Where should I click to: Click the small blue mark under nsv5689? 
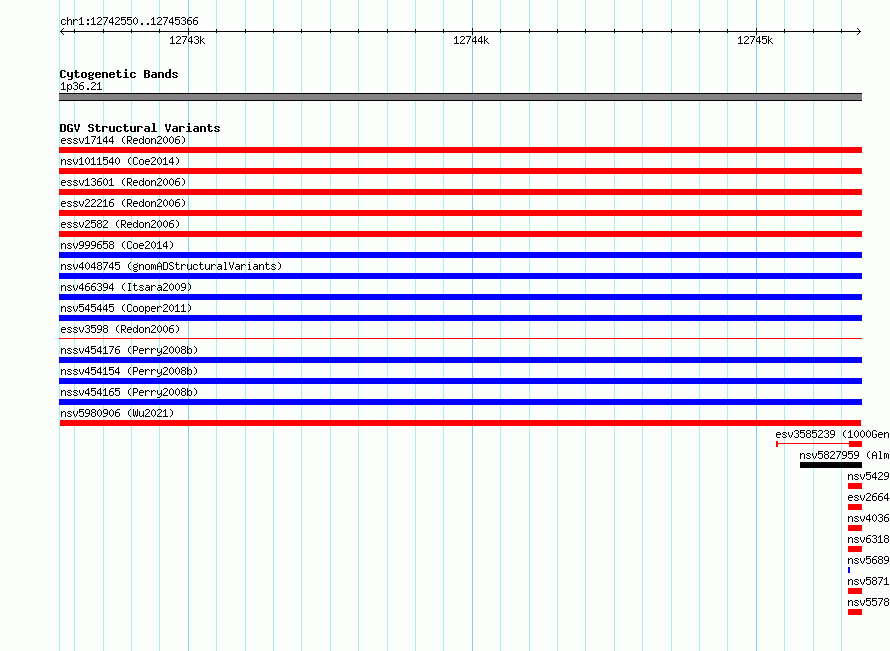pyautogui.click(x=849, y=570)
